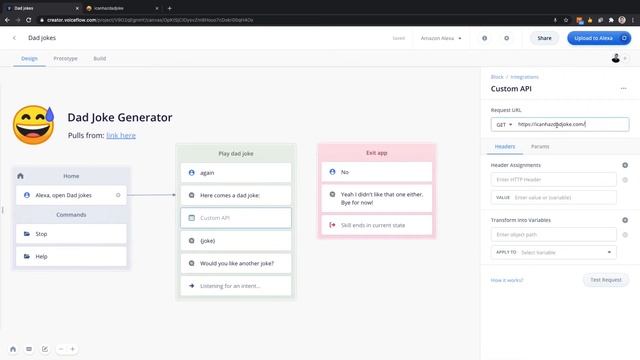Click the Skill ends exit icon
The image size is (640, 360).
332,225
